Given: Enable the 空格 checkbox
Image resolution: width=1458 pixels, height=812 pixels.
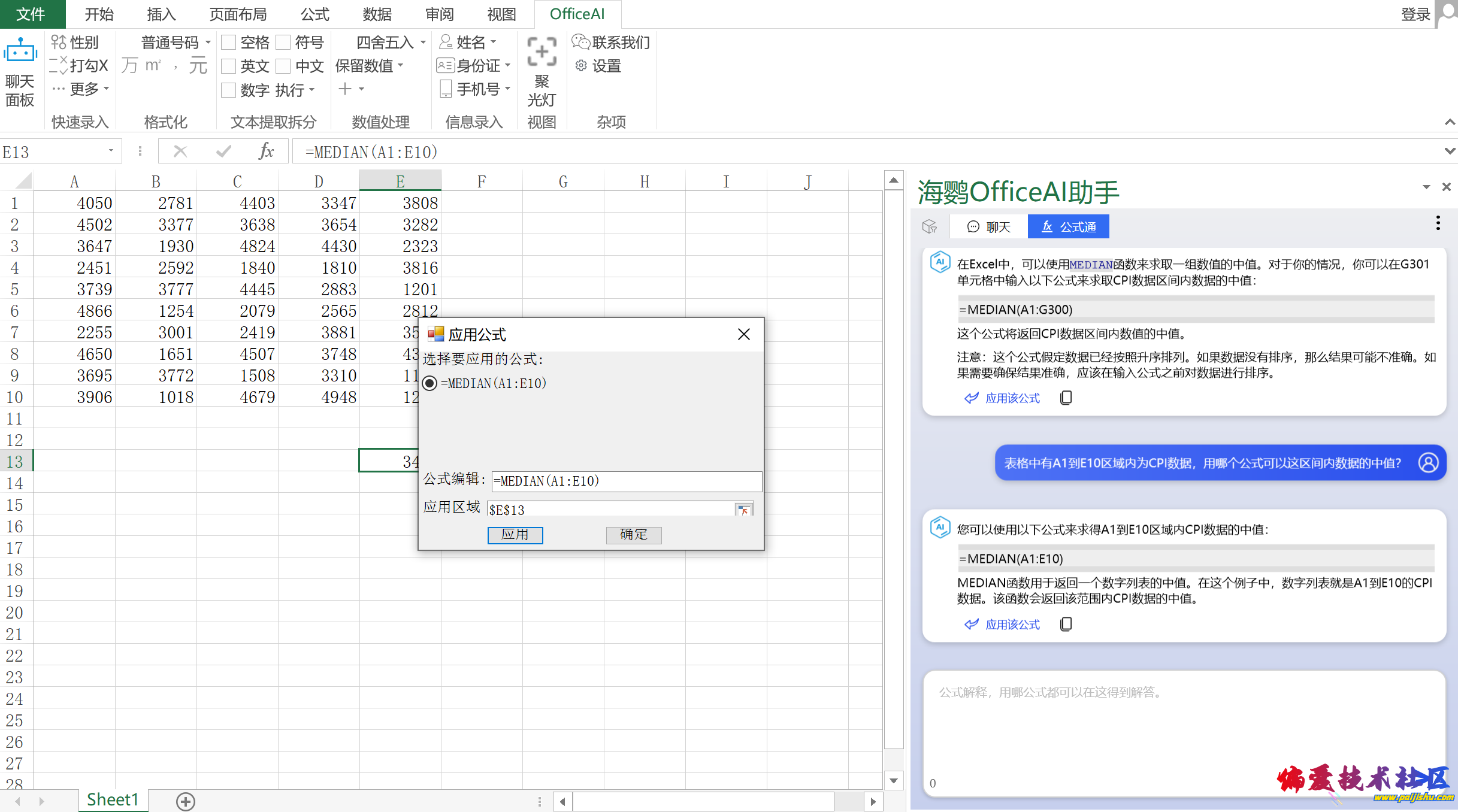Looking at the screenshot, I should pyautogui.click(x=228, y=43).
